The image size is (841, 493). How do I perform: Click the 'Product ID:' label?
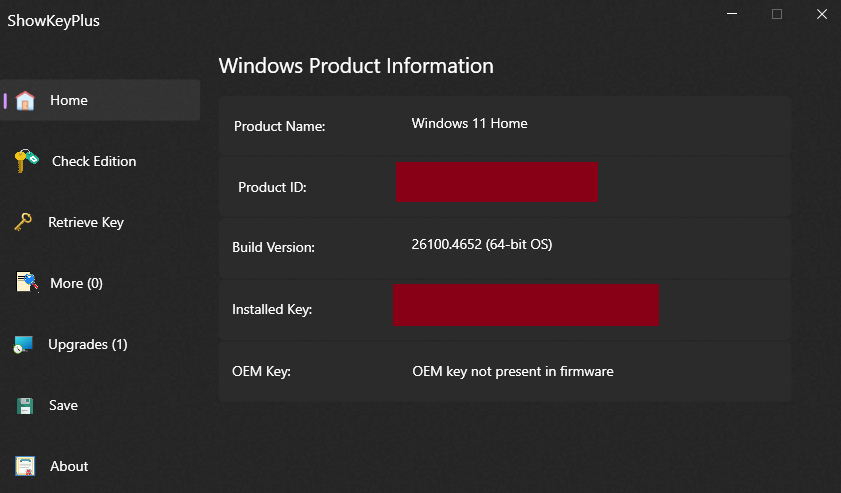[x=272, y=187]
